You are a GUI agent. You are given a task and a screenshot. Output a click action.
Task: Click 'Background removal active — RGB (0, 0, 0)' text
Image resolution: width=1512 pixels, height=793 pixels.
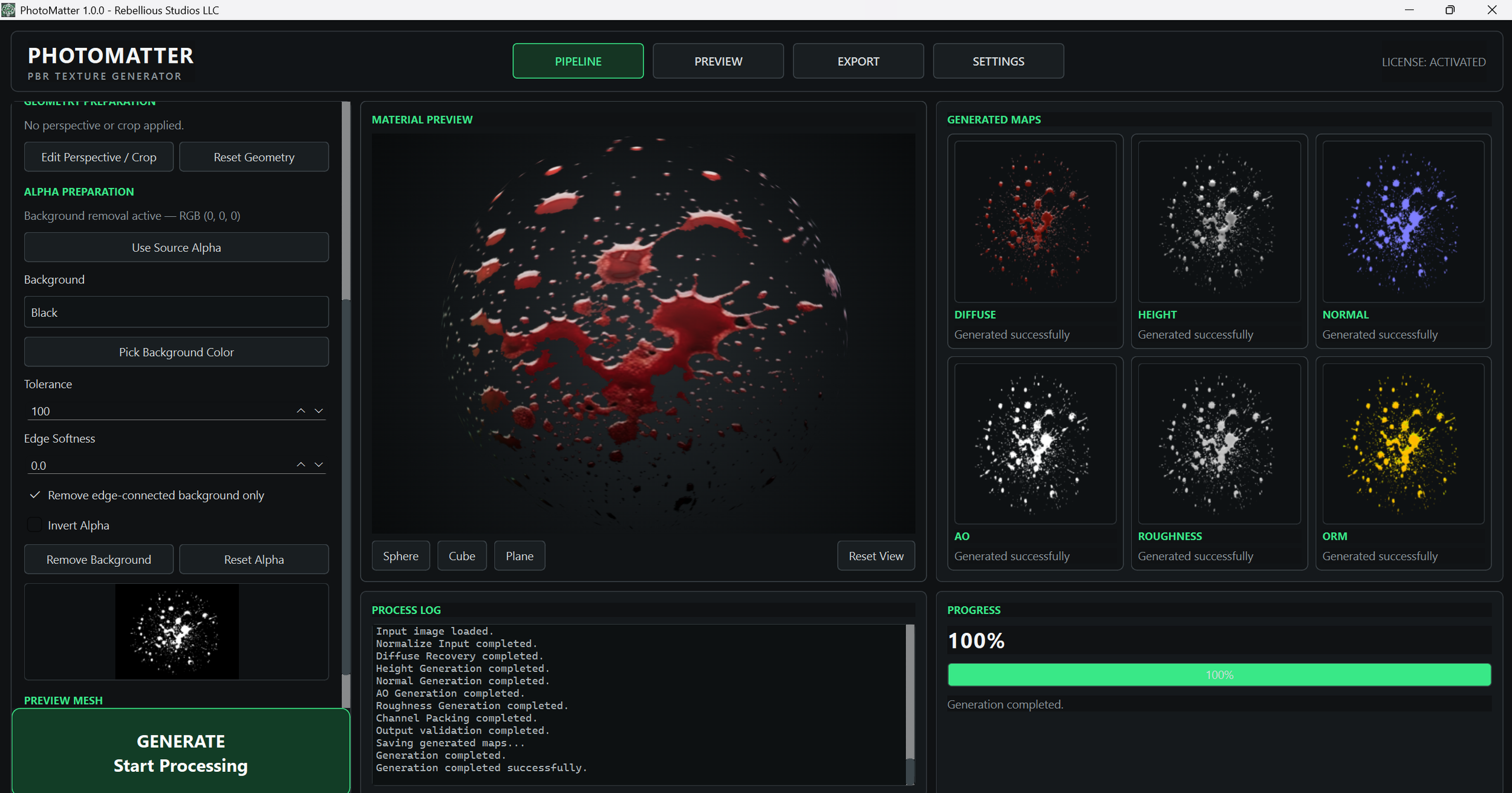pyautogui.click(x=132, y=216)
